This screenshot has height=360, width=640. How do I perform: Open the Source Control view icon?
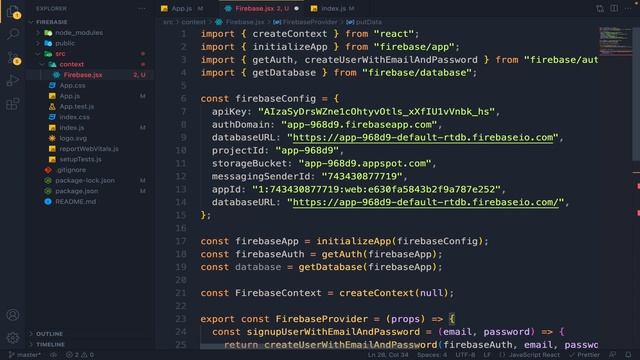pyautogui.click(x=13, y=58)
